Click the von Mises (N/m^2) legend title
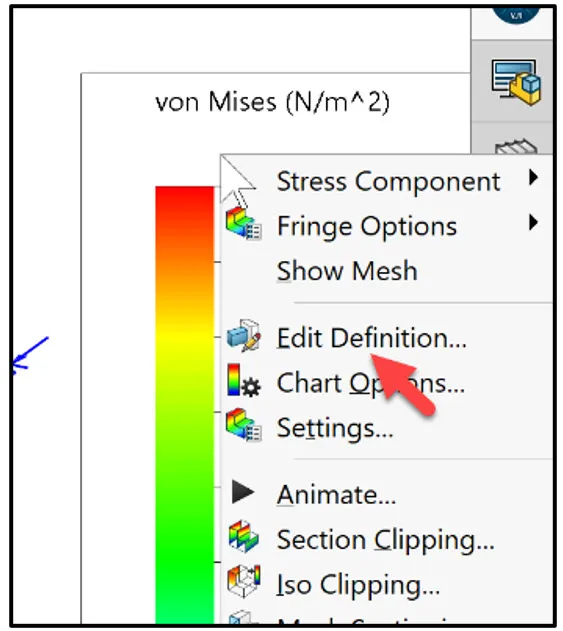The image size is (563, 631). tap(272, 102)
